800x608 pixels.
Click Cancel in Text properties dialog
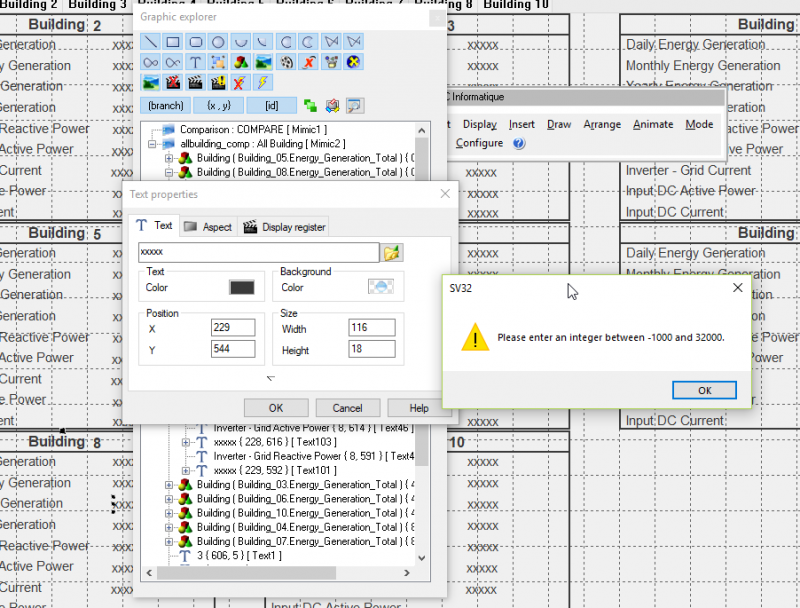pos(347,408)
